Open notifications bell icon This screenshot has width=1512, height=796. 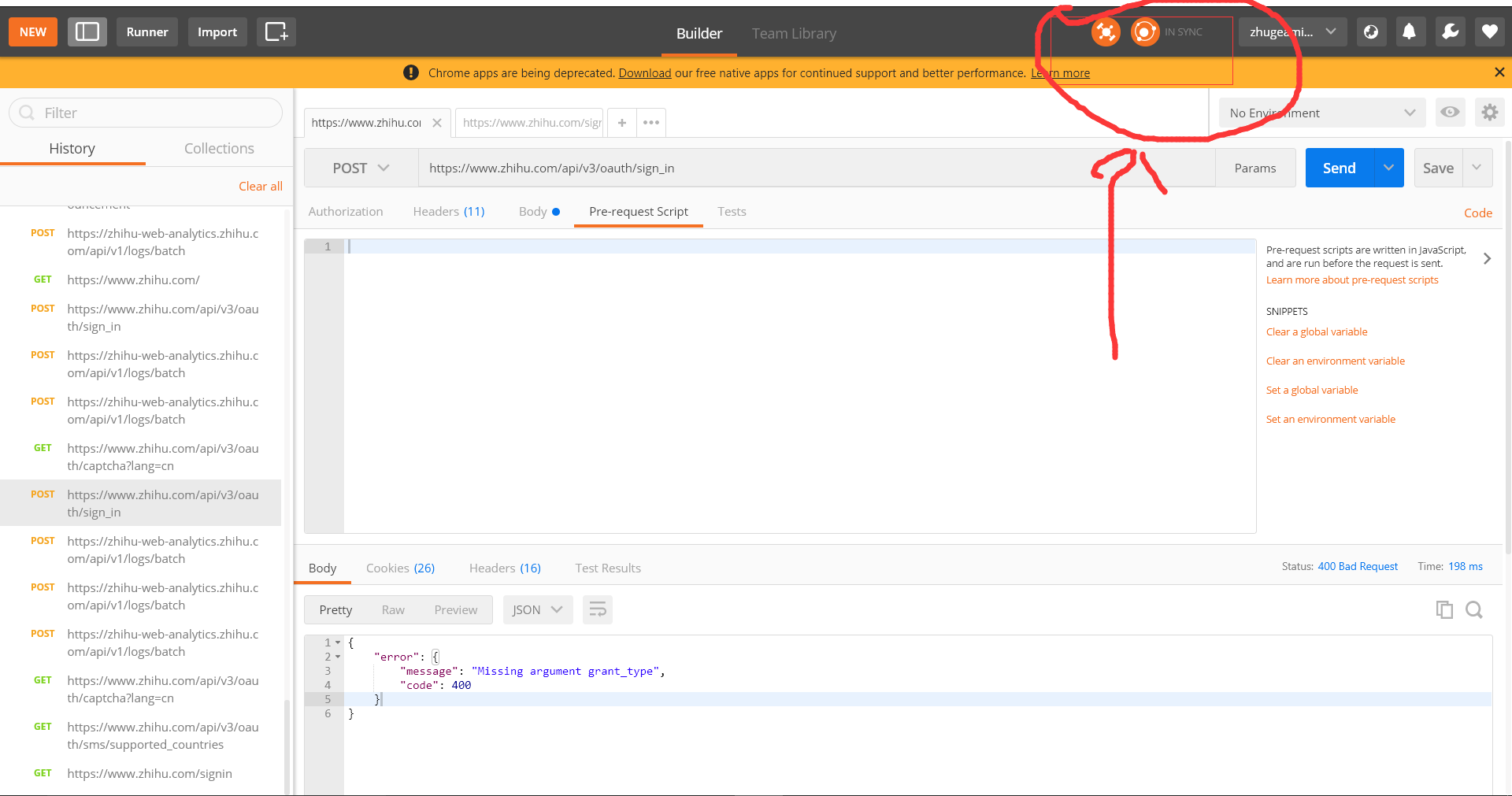click(1410, 31)
